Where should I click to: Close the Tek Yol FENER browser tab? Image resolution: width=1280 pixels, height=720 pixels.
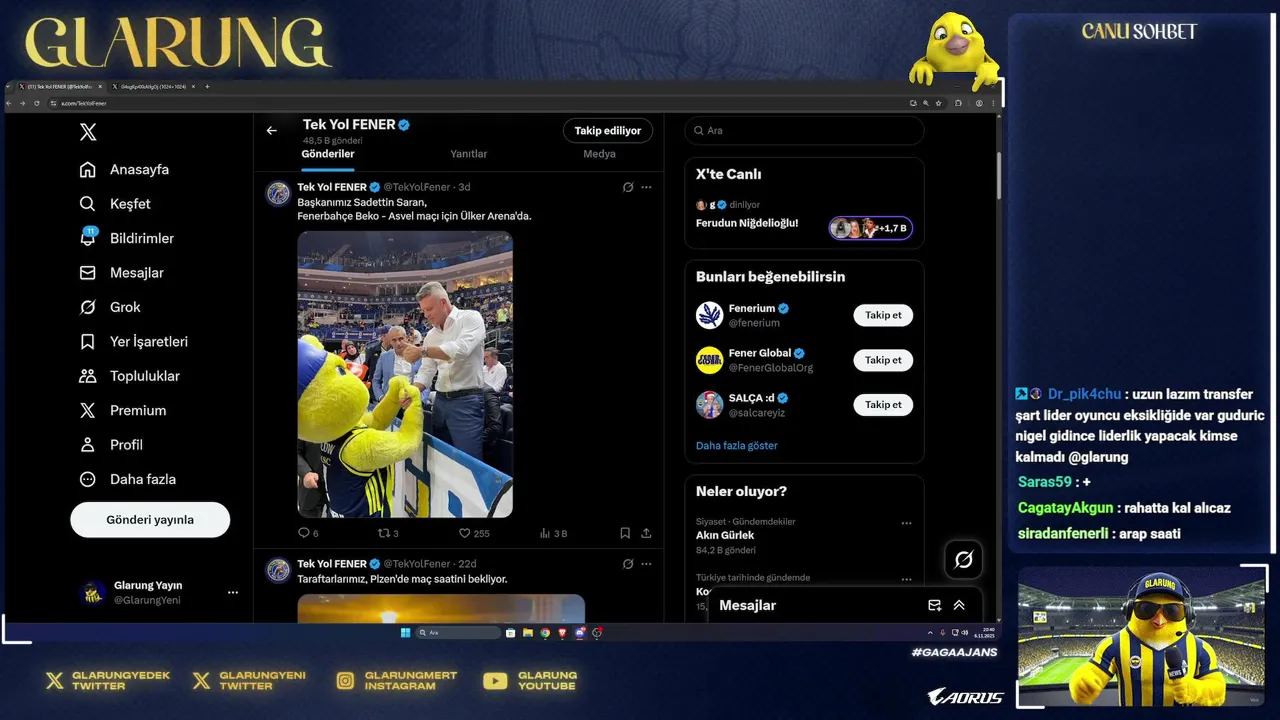pyautogui.click(x=100, y=87)
